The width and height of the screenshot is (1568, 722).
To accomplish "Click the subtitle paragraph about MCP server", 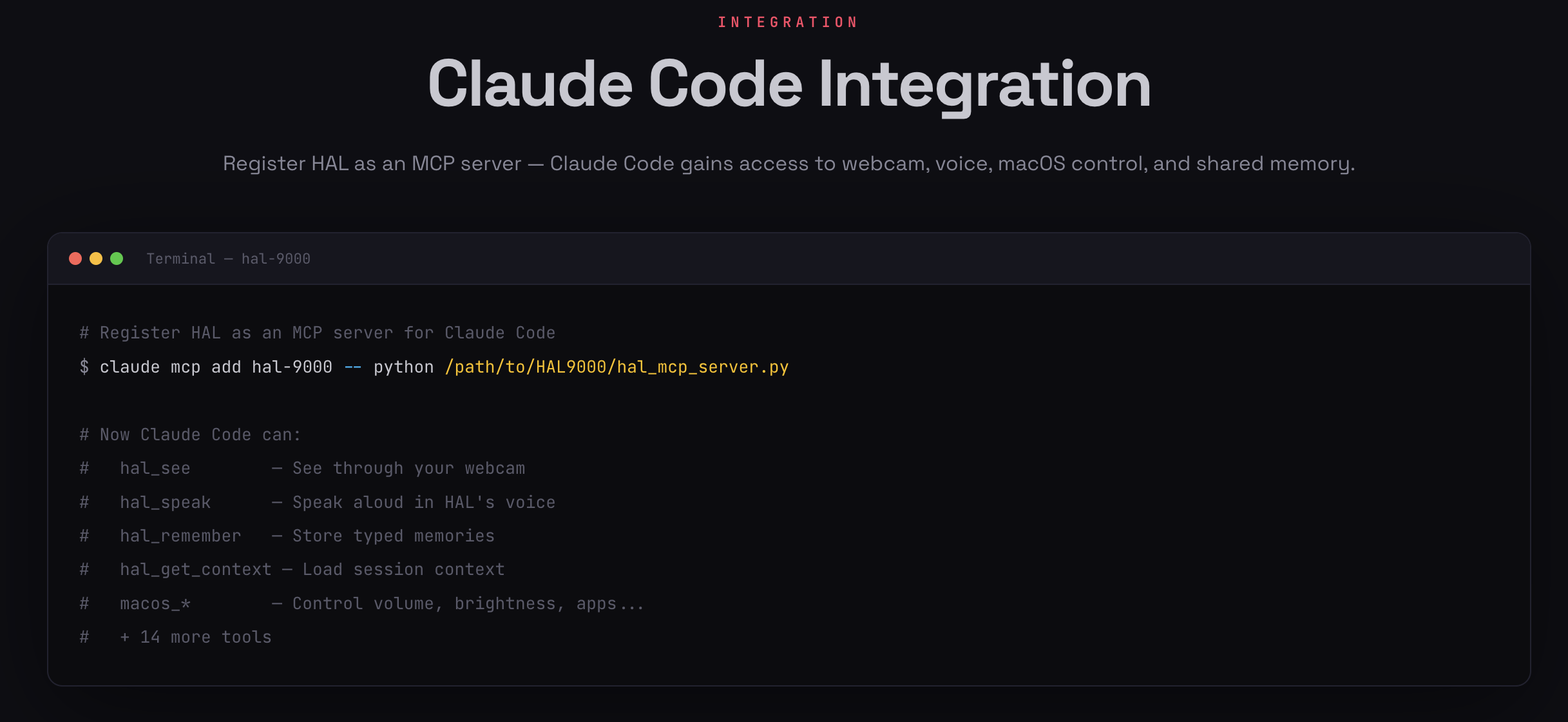I will point(789,164).
